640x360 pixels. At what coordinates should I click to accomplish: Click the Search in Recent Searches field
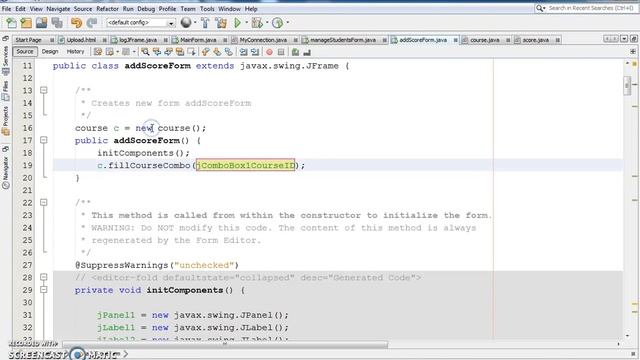[x=586, y=8]
